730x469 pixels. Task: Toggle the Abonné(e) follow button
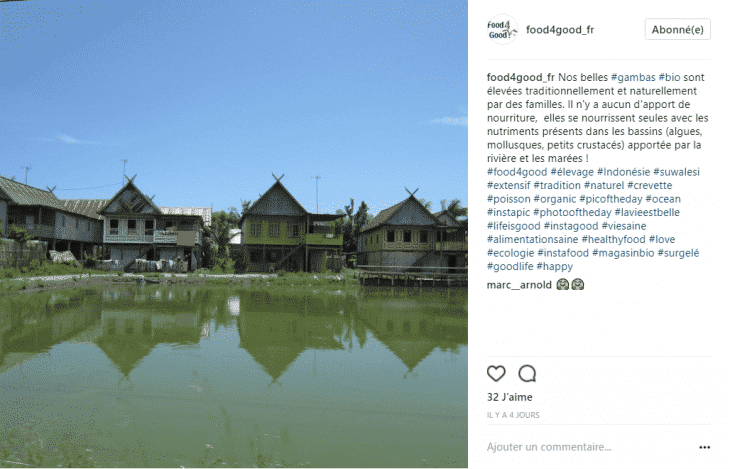click(x=677, y=29)
